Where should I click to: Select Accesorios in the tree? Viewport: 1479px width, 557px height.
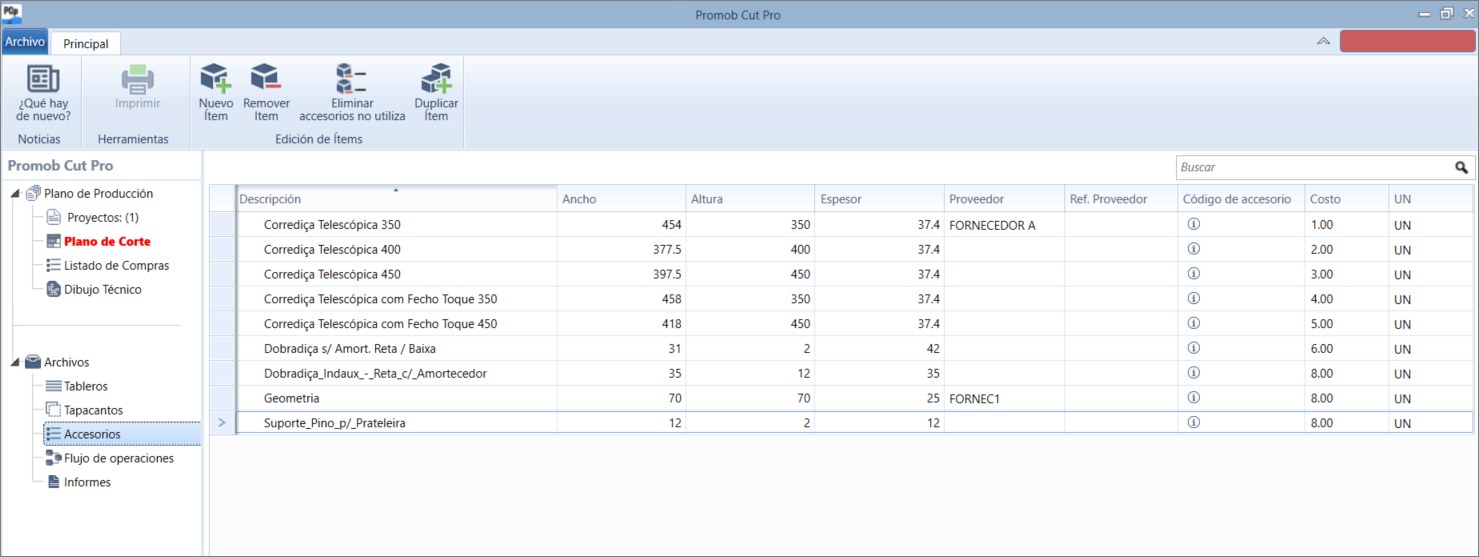pyautogui.click(x=92, y=434)
